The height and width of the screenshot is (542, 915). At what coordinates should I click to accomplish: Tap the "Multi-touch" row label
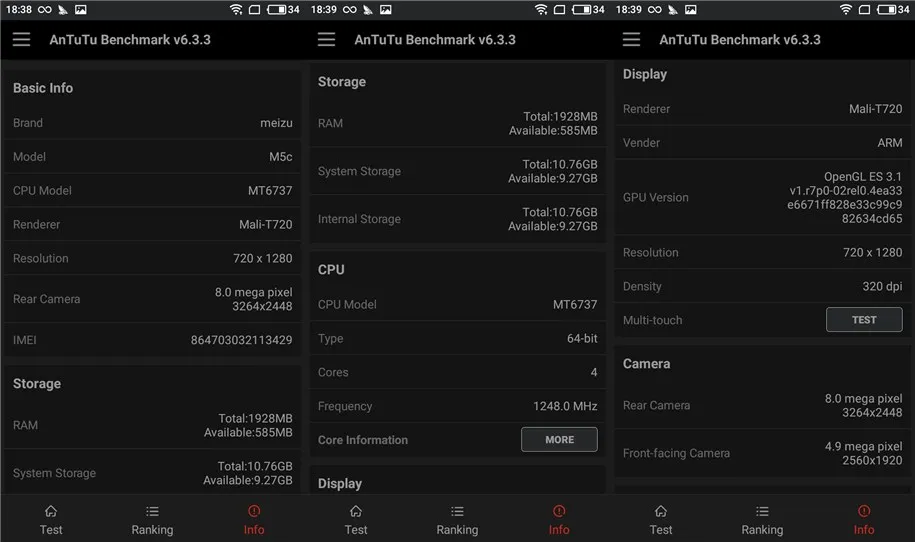coord(652,320)
